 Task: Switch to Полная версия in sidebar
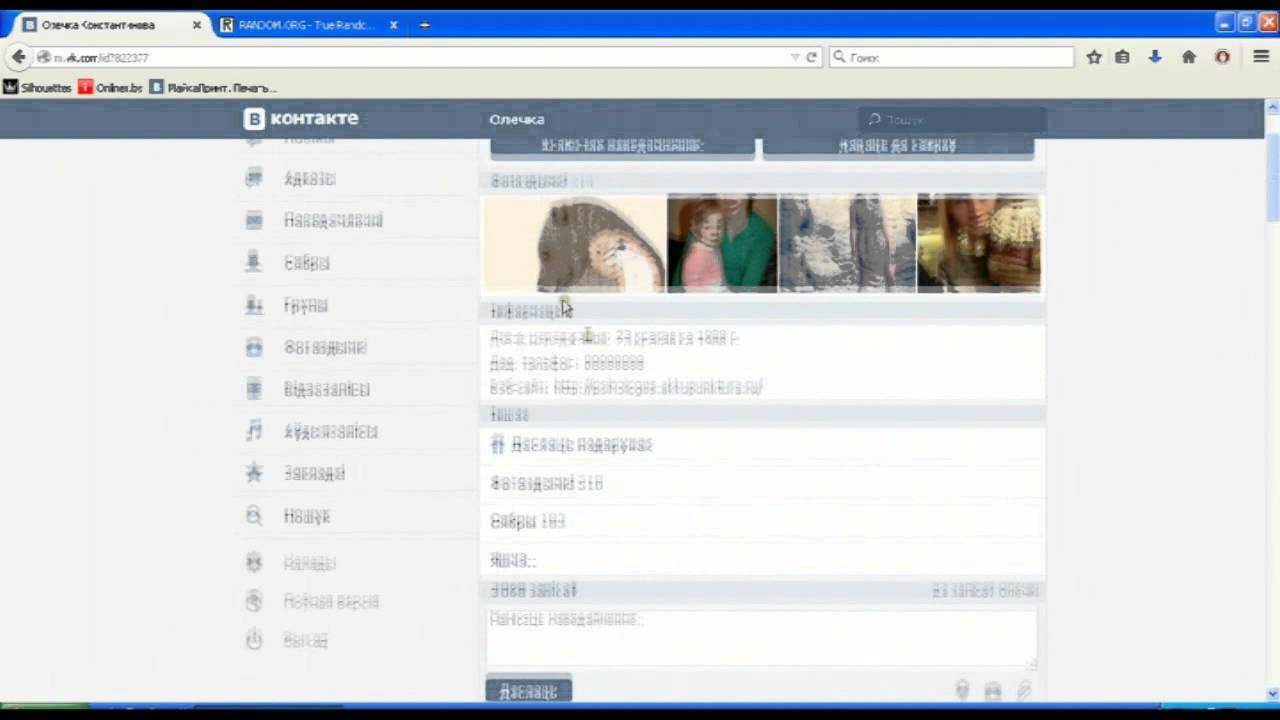point(312,602)
